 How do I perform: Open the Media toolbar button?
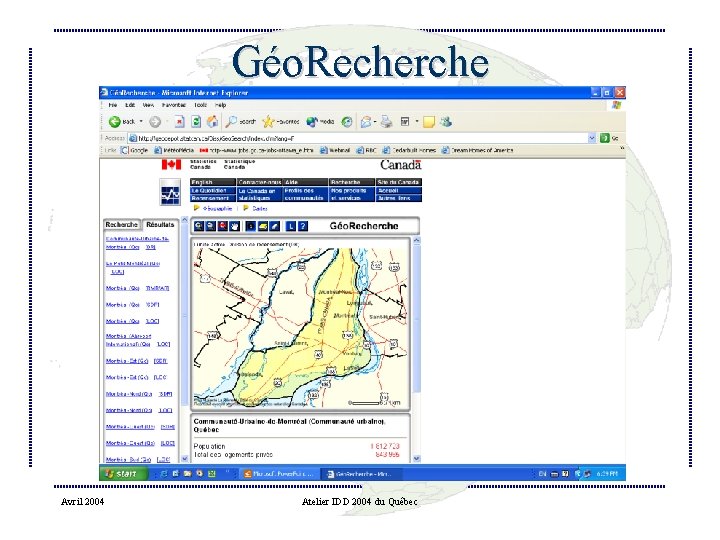pos(320,122)
